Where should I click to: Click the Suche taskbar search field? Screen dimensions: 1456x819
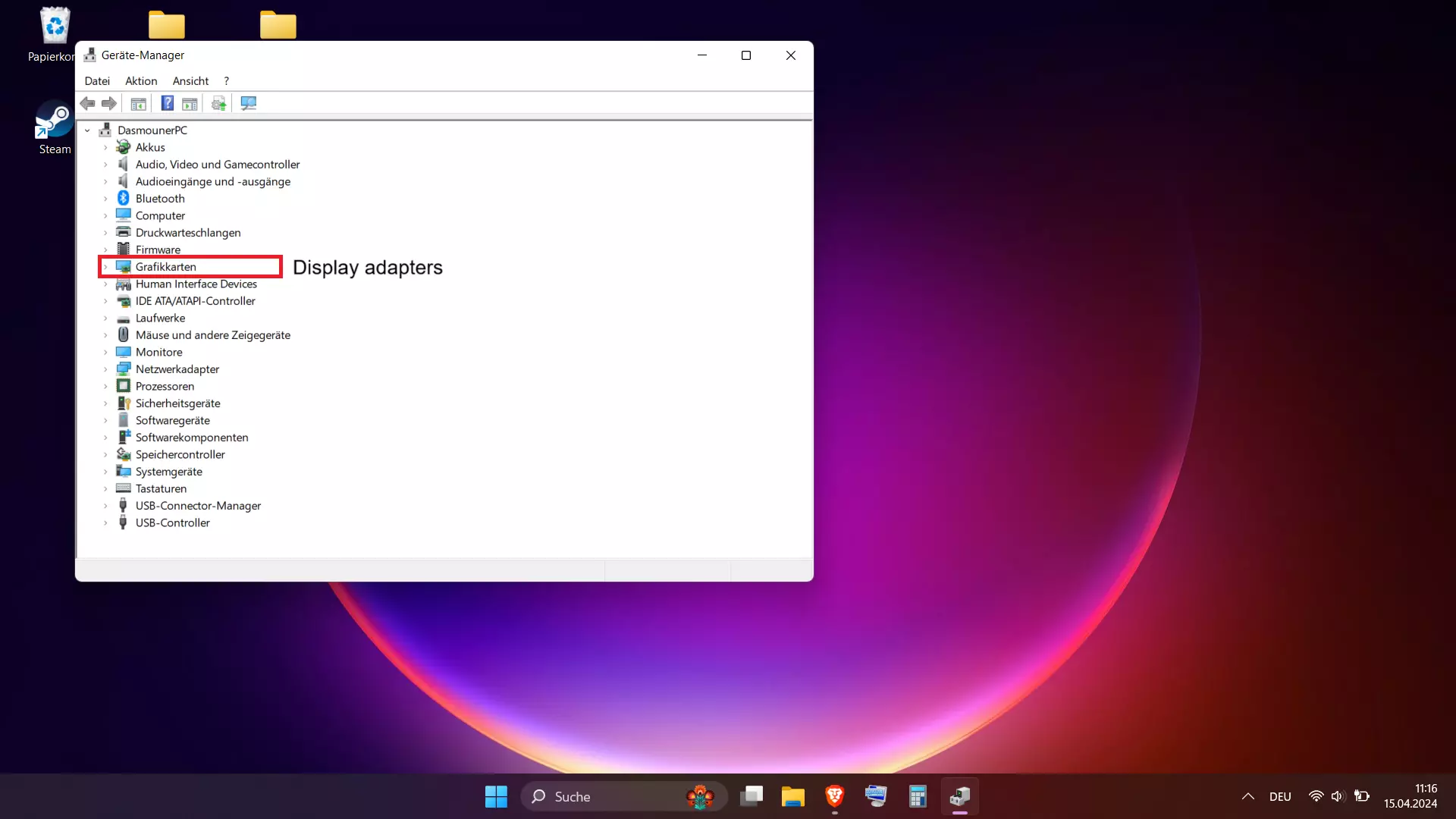(x=607, y=796)
